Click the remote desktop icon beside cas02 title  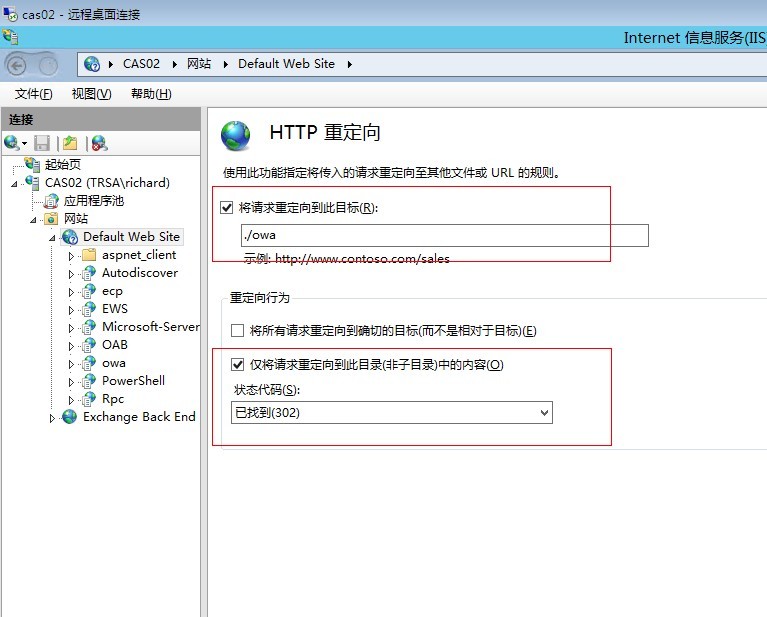pyautogui.click(x=10, y=14)
